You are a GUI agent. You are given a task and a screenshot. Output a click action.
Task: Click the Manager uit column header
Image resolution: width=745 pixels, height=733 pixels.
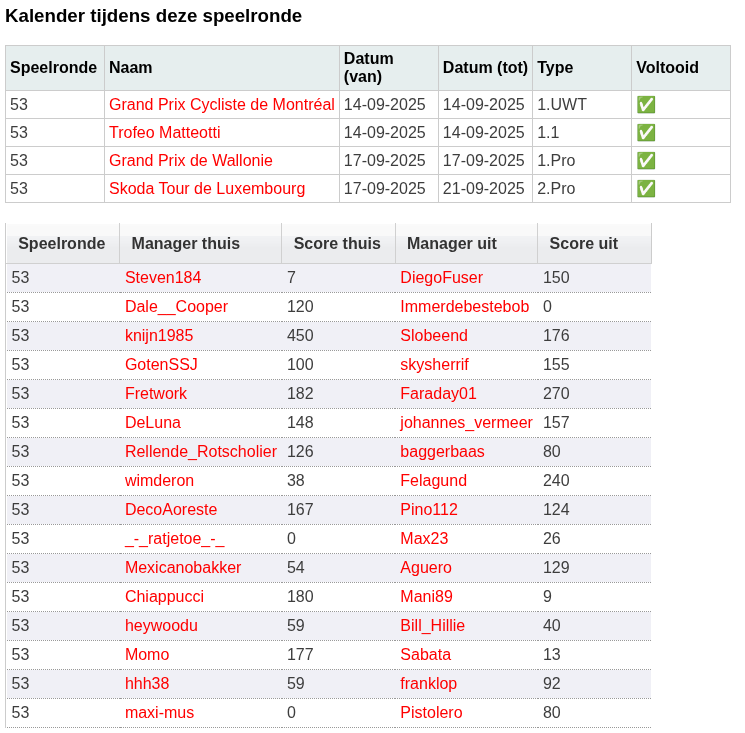tap(451, 243)
